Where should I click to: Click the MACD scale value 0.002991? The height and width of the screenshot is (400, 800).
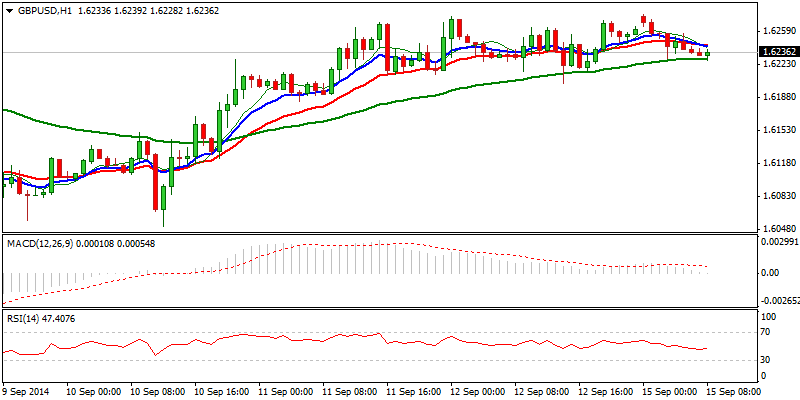point(780,241)
